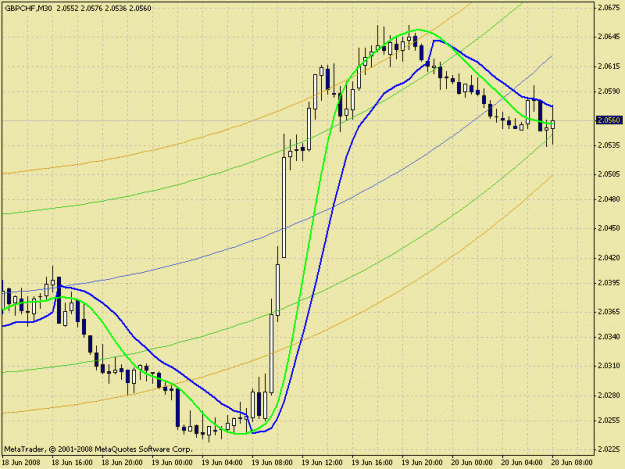The image size is (625, 469).
Task: Click the 2.0450 price axis label
Action: [x=609, y=228]
